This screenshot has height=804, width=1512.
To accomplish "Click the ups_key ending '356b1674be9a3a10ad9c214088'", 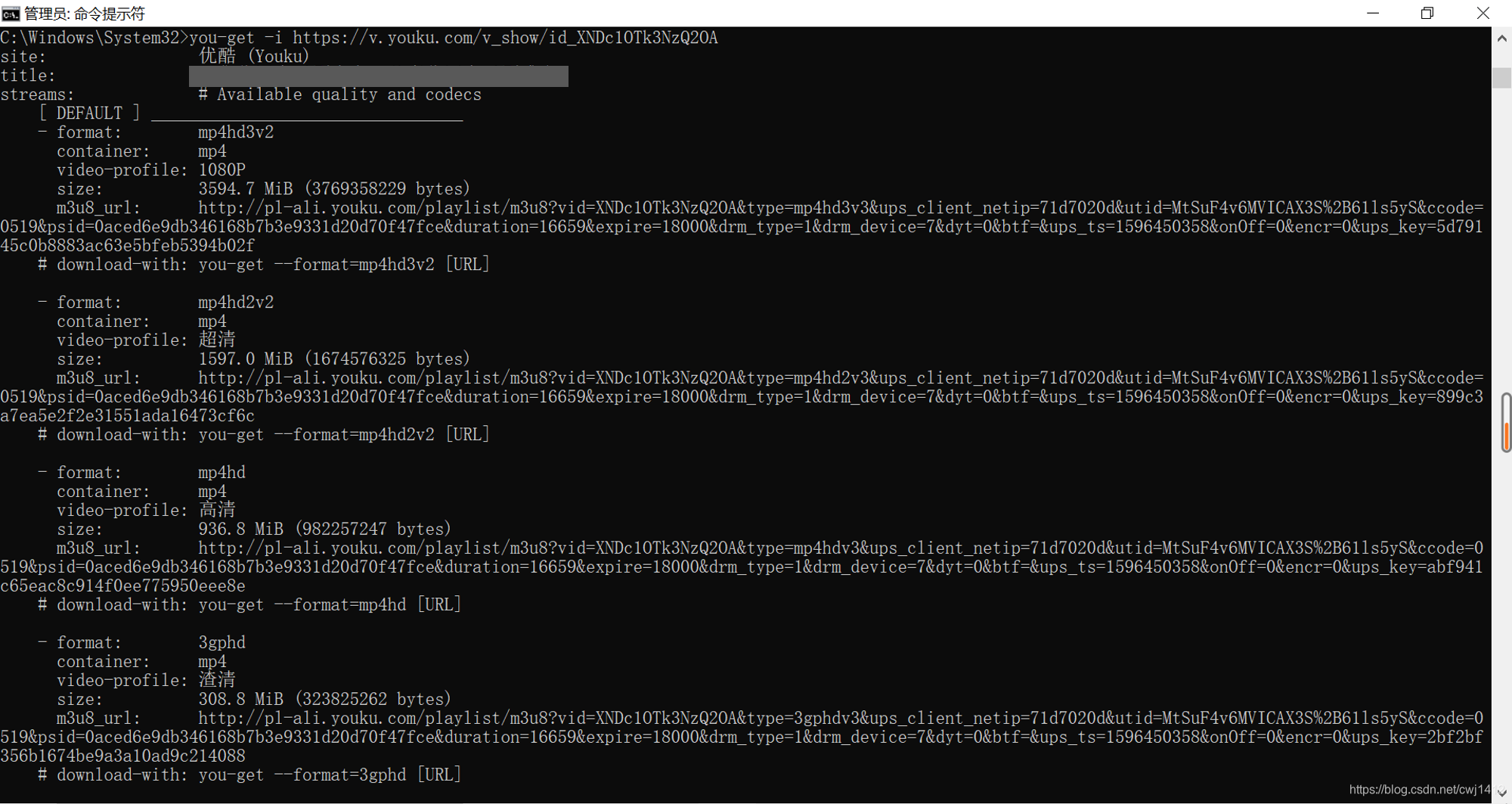I will click(122, 756).
